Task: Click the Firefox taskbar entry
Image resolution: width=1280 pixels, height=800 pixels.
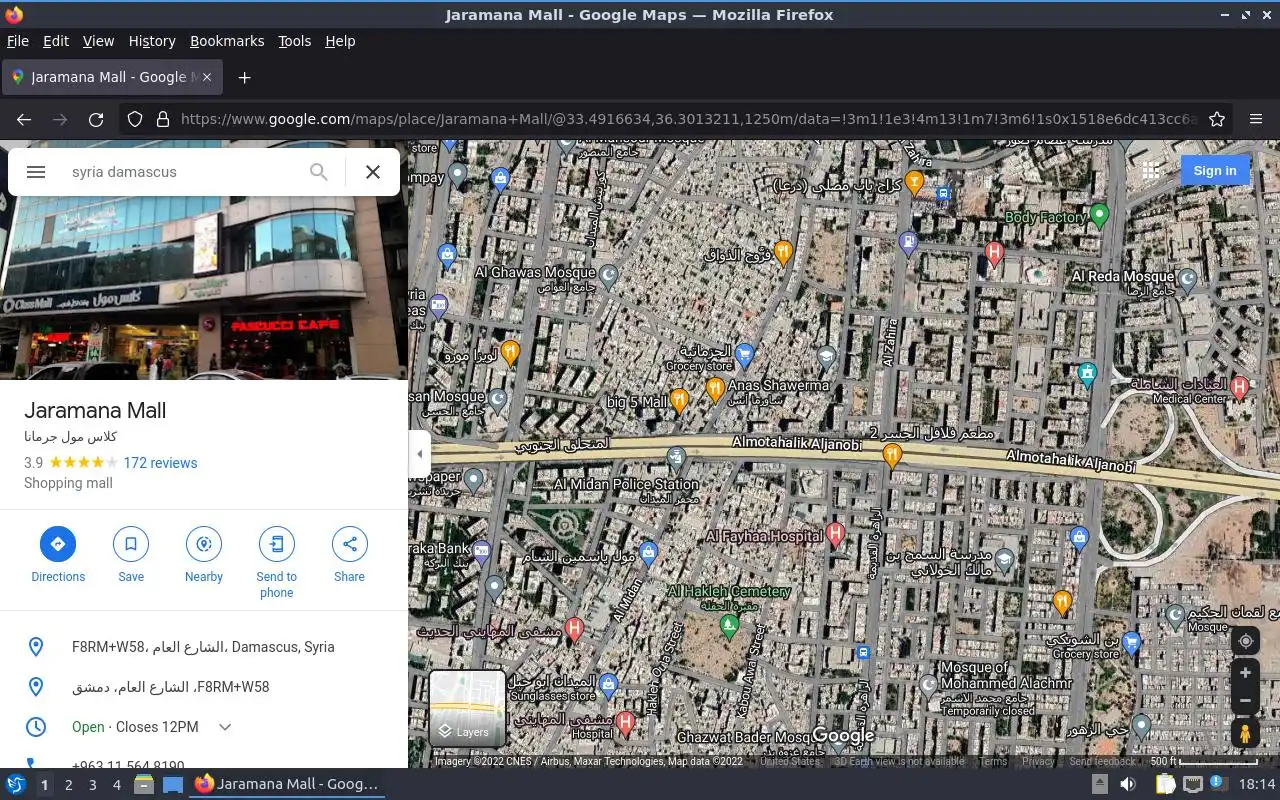Action: (x=287, y=785)
